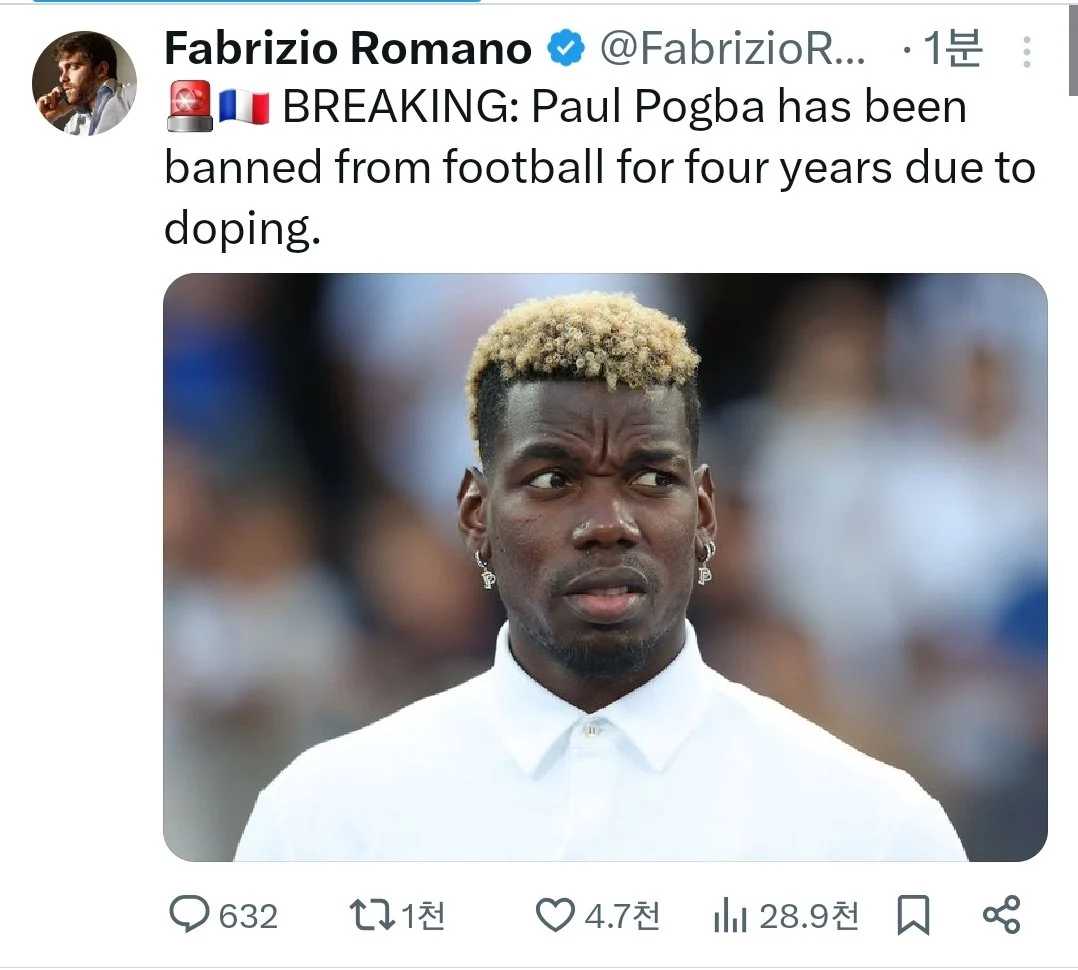Viewport: 1078px width, 970px height.
Task: Like the tweet with the heart icon
Action: pyautogui.click(x=555, y=916)
